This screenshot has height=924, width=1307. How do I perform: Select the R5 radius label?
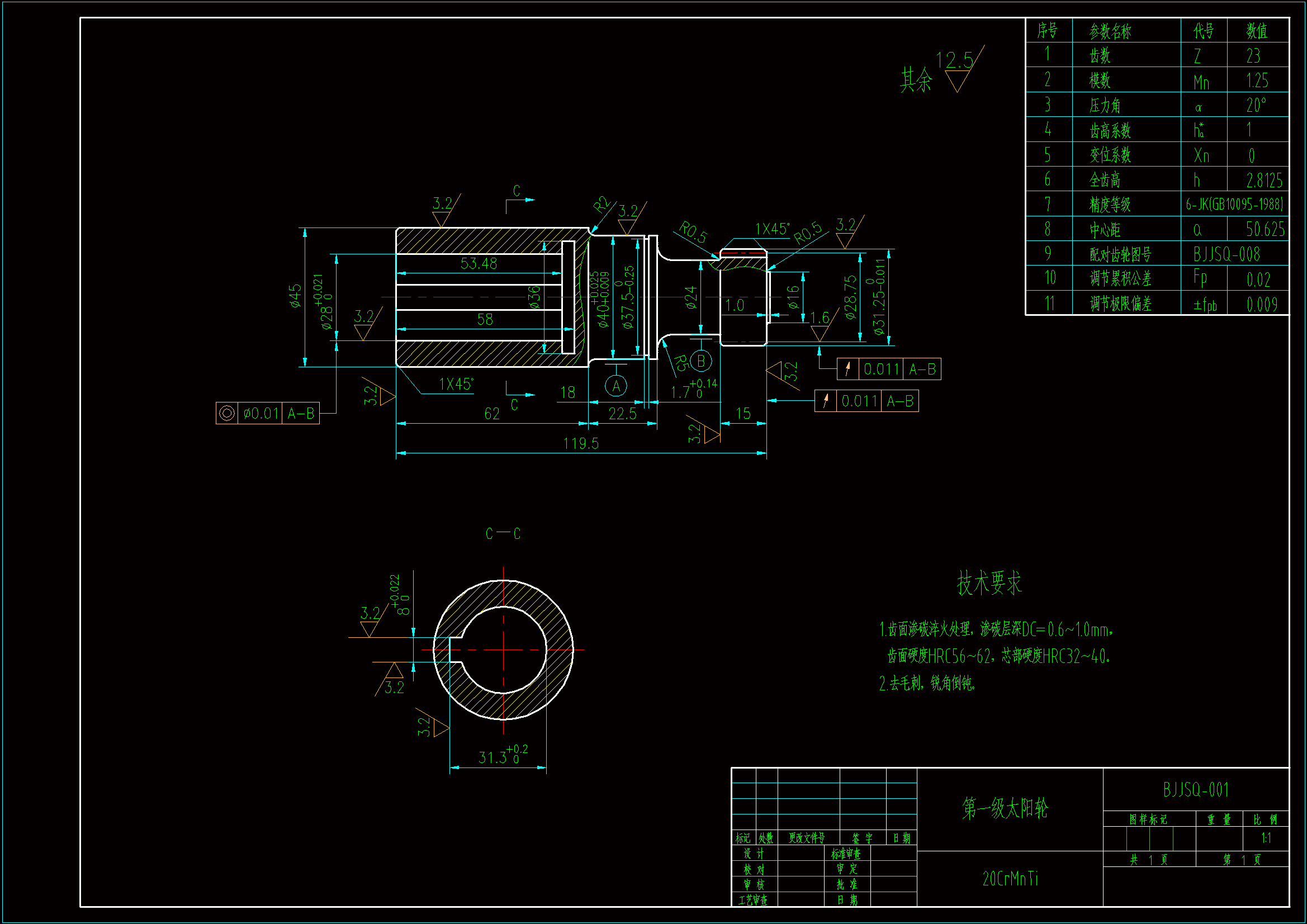[681, 363]
